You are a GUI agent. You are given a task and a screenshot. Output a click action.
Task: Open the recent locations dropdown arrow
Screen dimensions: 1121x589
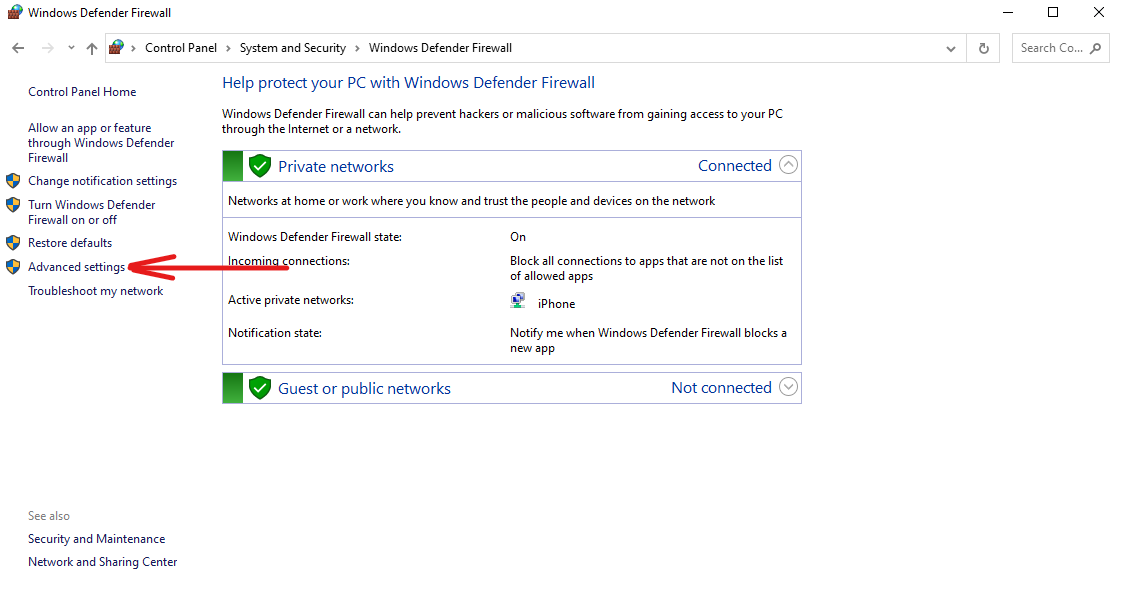click(x=71, y=48)
